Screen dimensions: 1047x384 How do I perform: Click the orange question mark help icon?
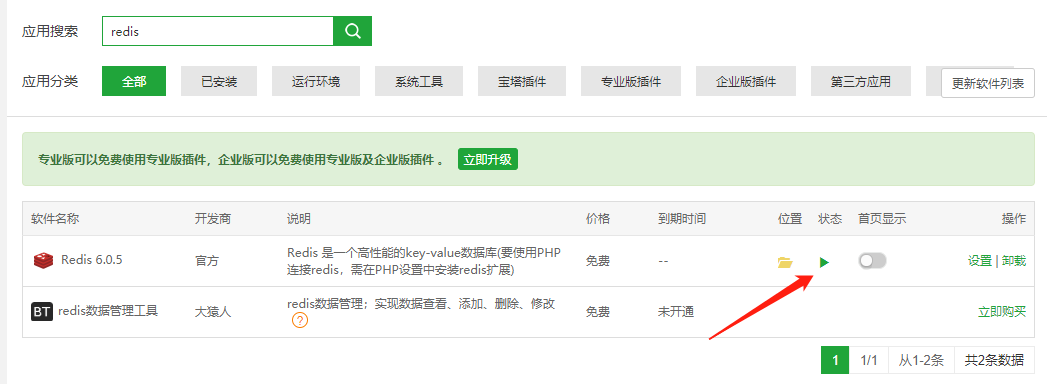pos(300,321)
